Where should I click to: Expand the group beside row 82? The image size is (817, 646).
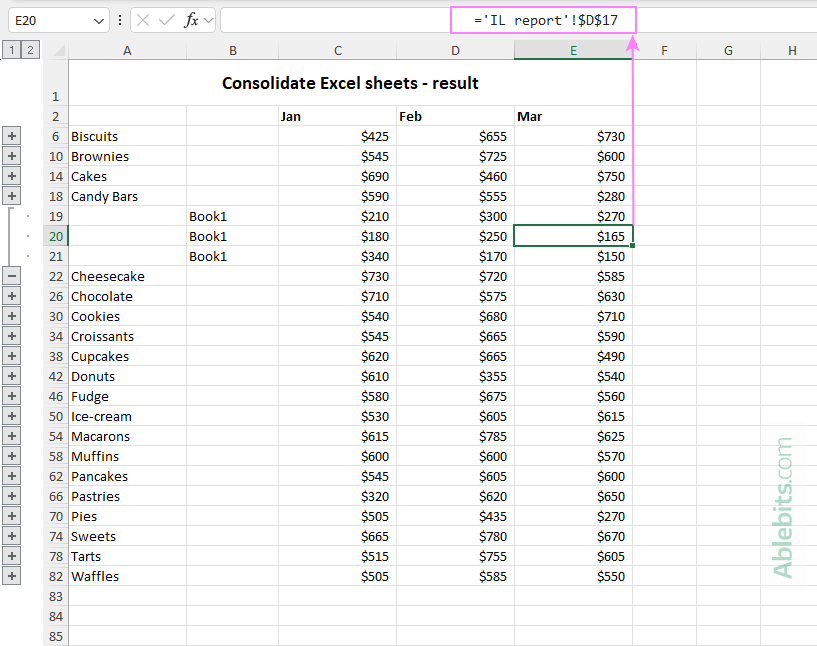click(x=11, y=576)
